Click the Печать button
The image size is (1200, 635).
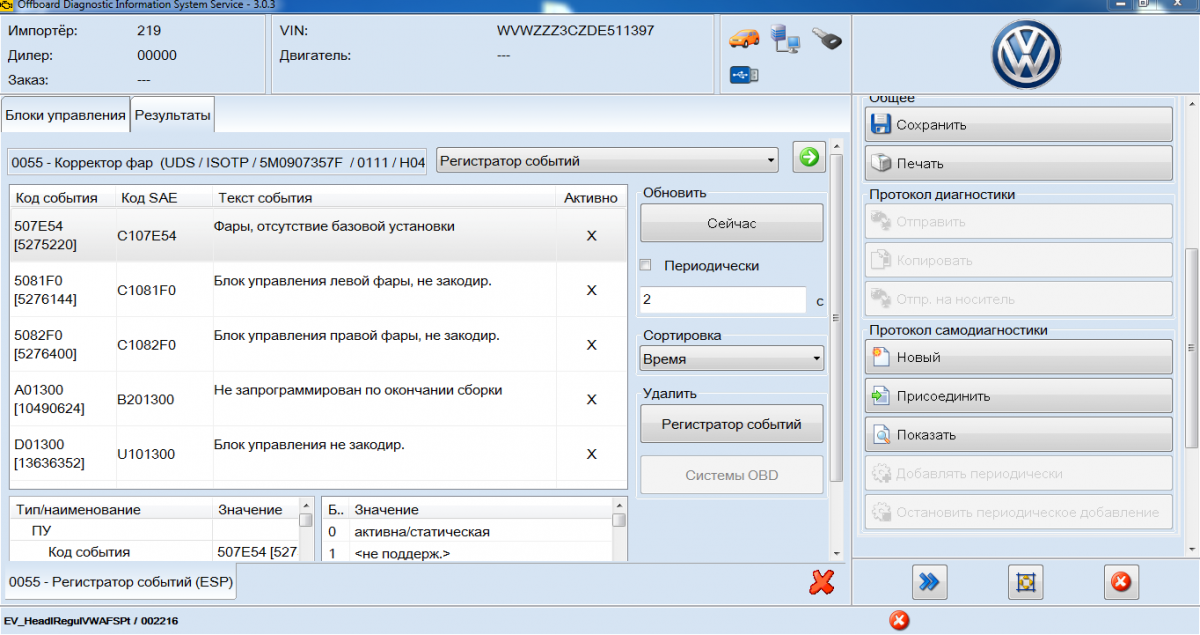click(x=1018, y=163)
